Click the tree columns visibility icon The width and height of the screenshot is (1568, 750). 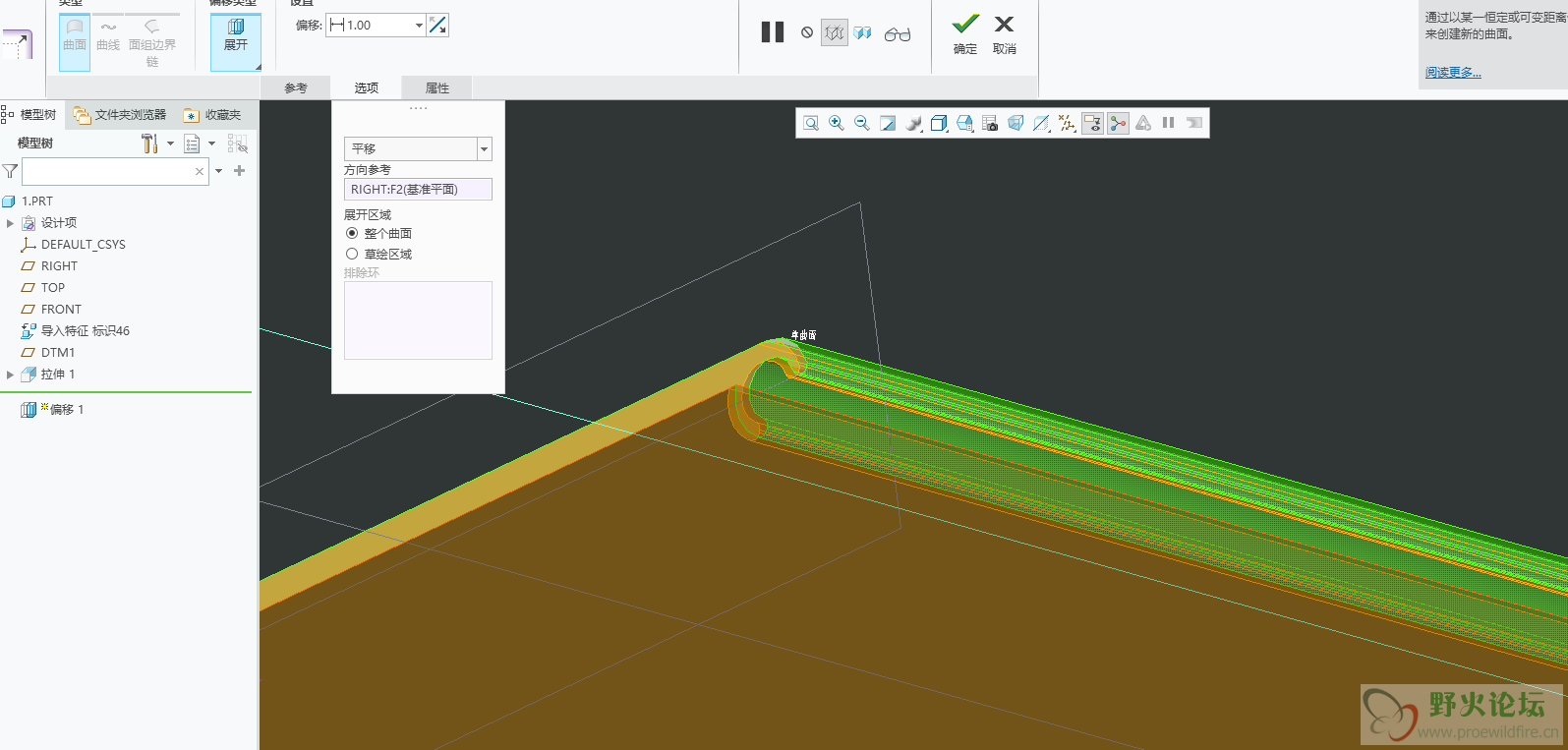click(237, 144)
